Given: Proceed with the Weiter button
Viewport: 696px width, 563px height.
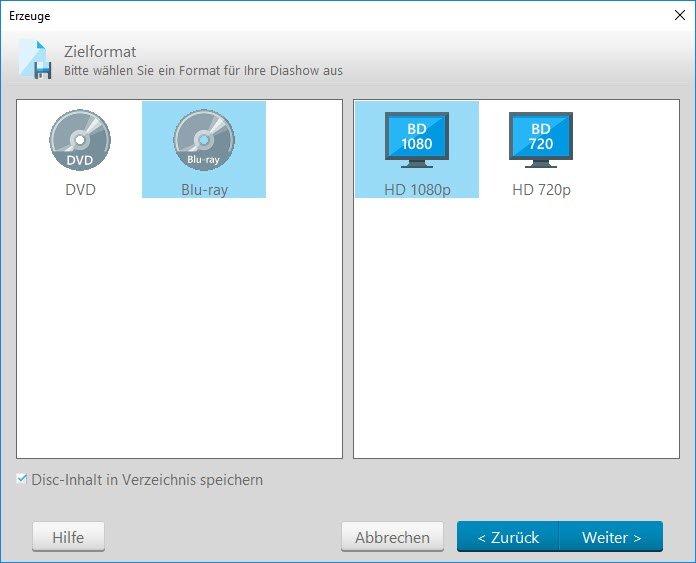Looking at the screenshot, I should 611,537.
